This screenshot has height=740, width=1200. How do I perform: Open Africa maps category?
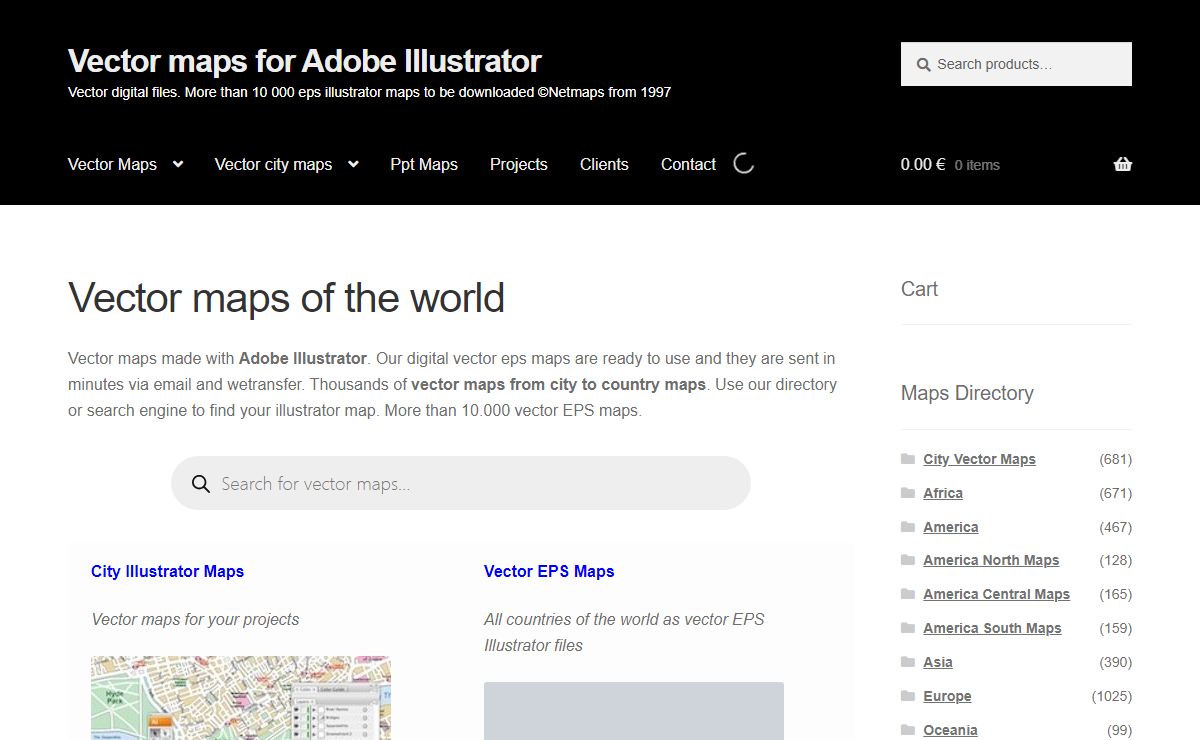click(943, 493)
